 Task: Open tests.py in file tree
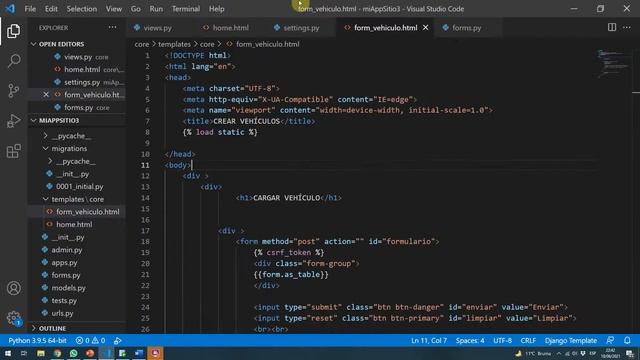[x=64, y=300]
